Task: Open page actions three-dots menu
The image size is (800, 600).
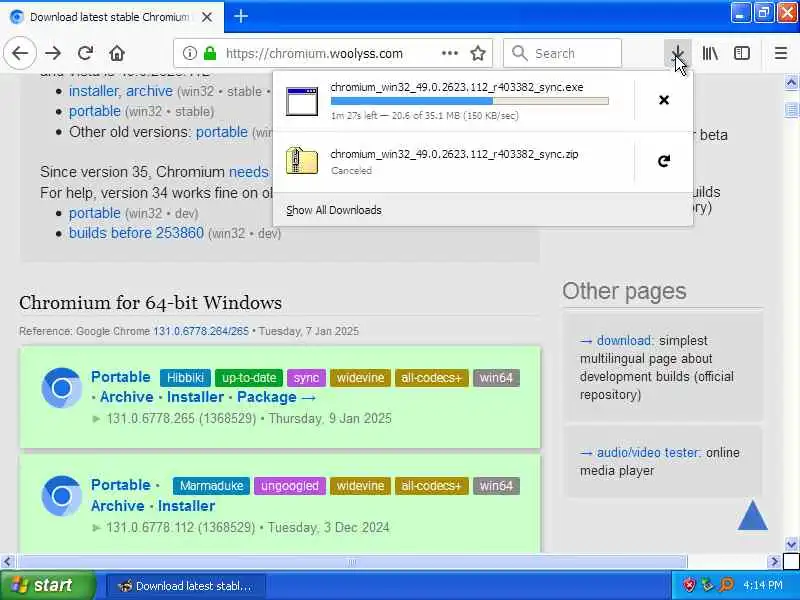Action: [x=449, y=53]
